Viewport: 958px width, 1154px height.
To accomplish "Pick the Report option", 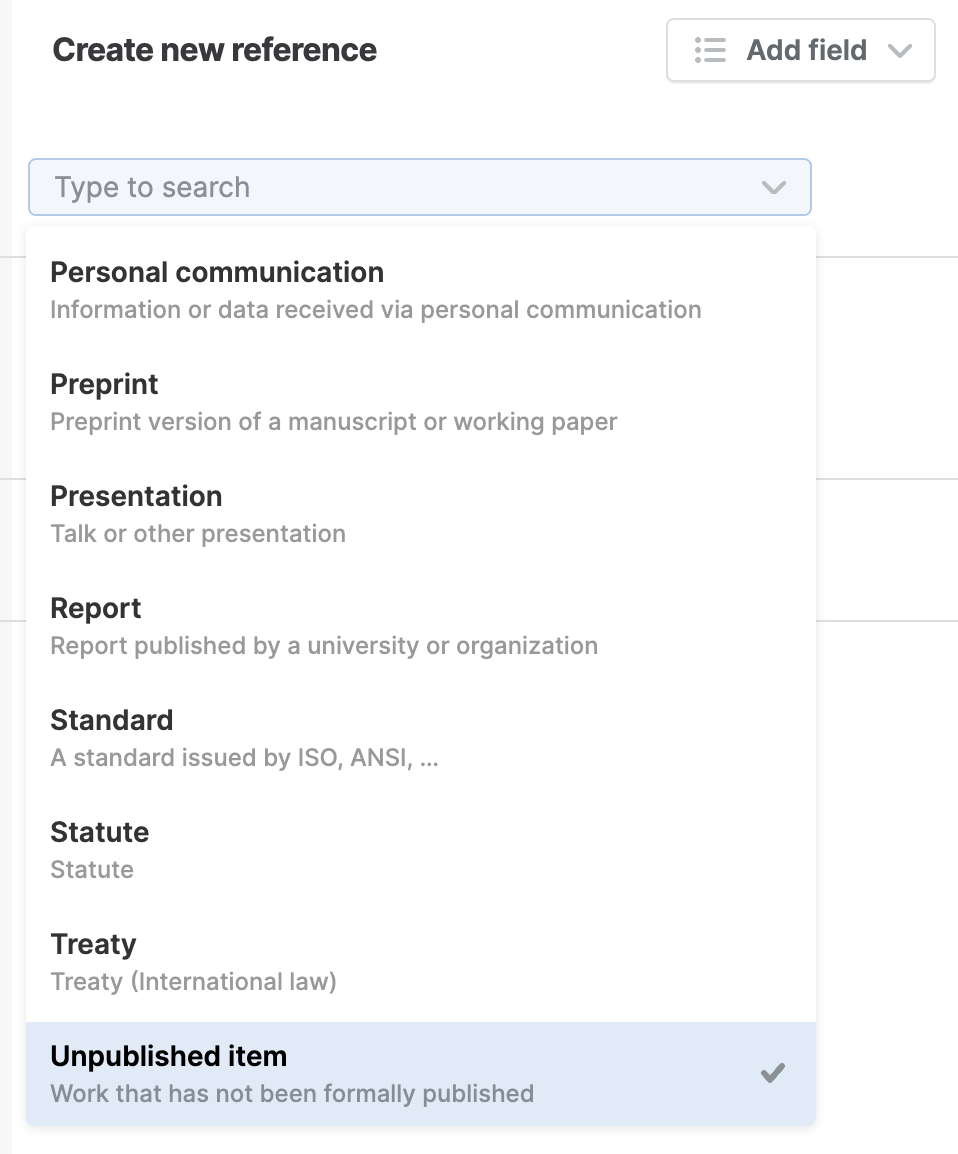I will [96, 608].
